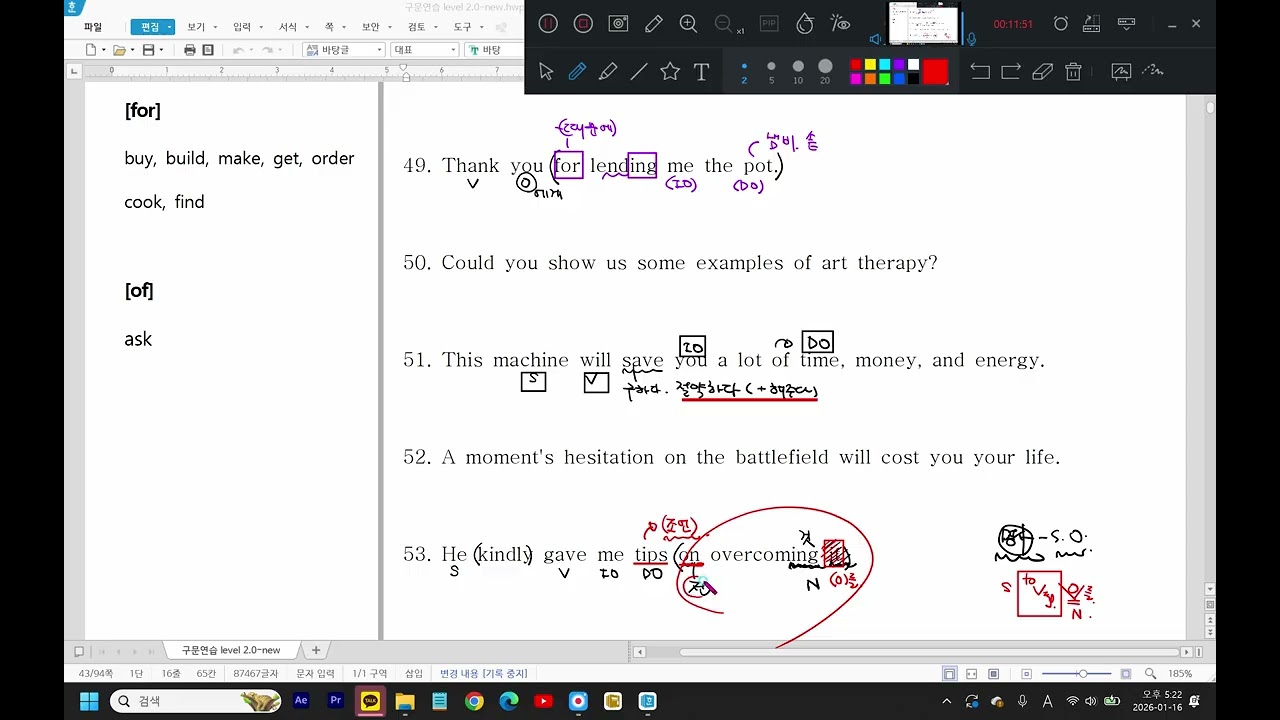
Task: Click the pencil draw icon in recorder top row
Action: tap(654, 24)
